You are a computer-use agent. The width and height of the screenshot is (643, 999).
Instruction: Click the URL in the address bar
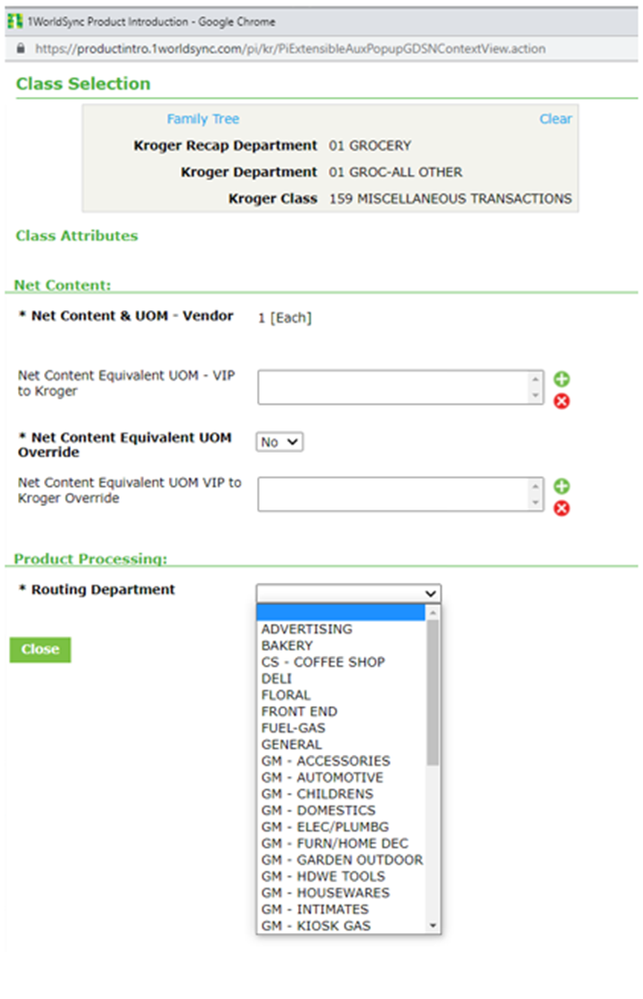(290, 48)
